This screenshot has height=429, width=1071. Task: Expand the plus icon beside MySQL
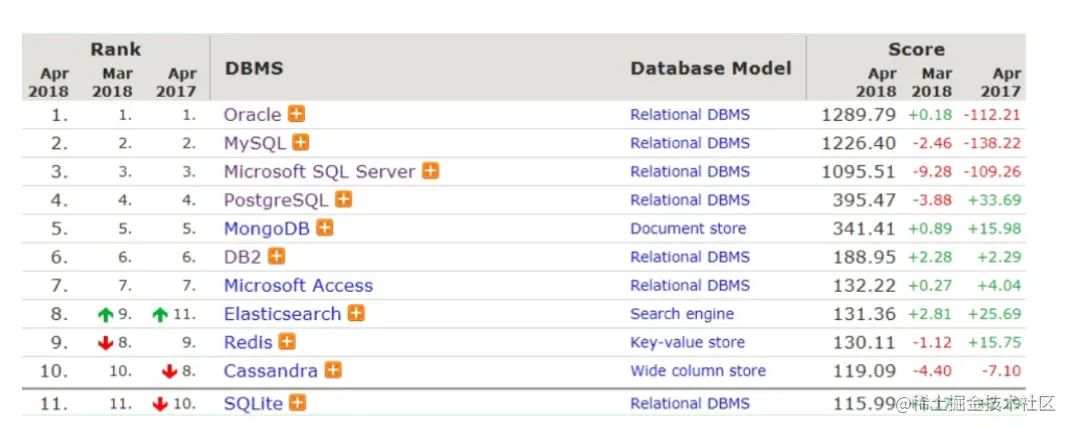(301, 142)
